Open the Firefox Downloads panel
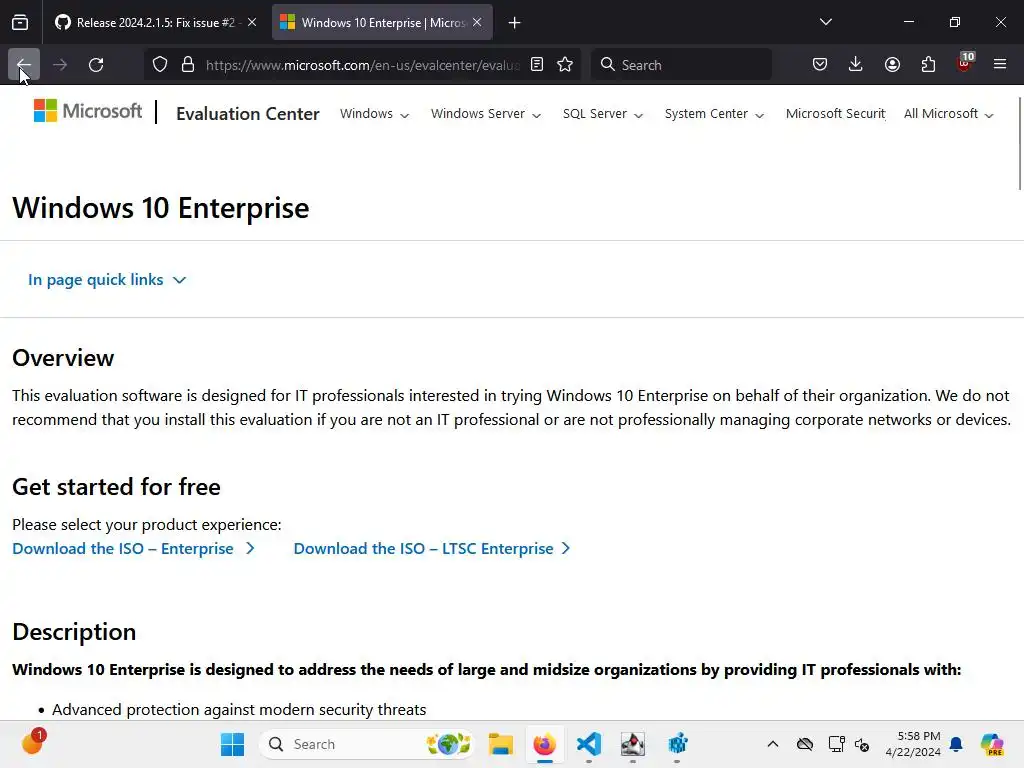This screenshot has width=1024, height=768. point(855,65)
